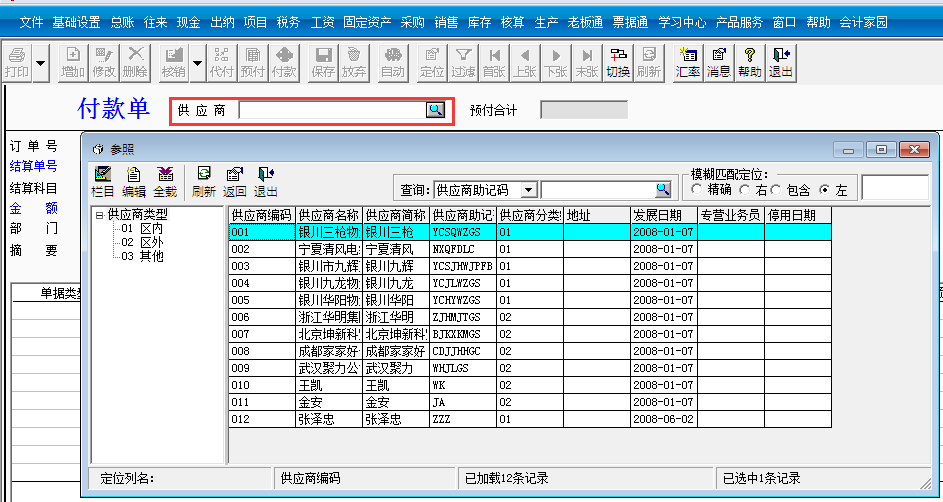Image resolution: width=943 pixels, height=502 pixels.
Task: Open the 查询 field dropdown 供应商助记码
Action: (x=529, y=190)
